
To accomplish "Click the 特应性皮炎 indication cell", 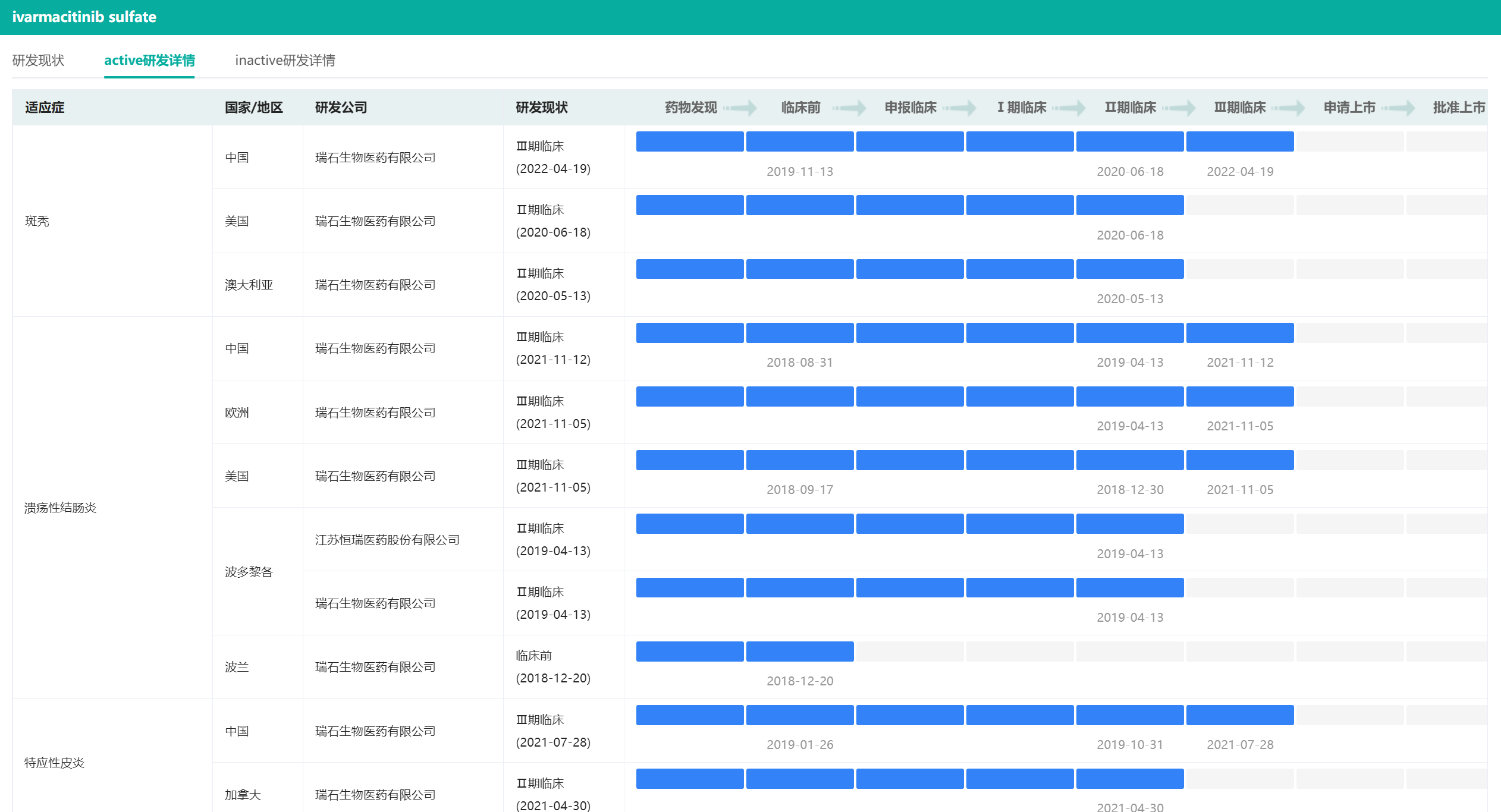I will pos(54,763).
